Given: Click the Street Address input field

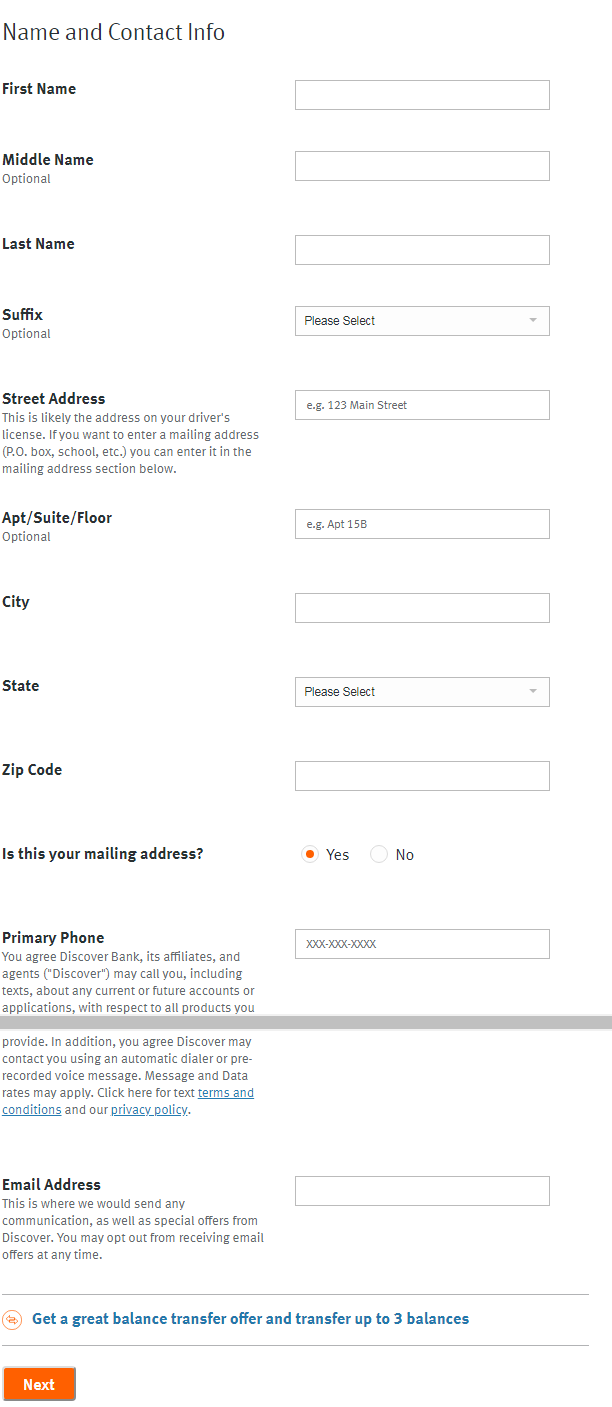Looking at the screenshot, I should coord(422,404).
